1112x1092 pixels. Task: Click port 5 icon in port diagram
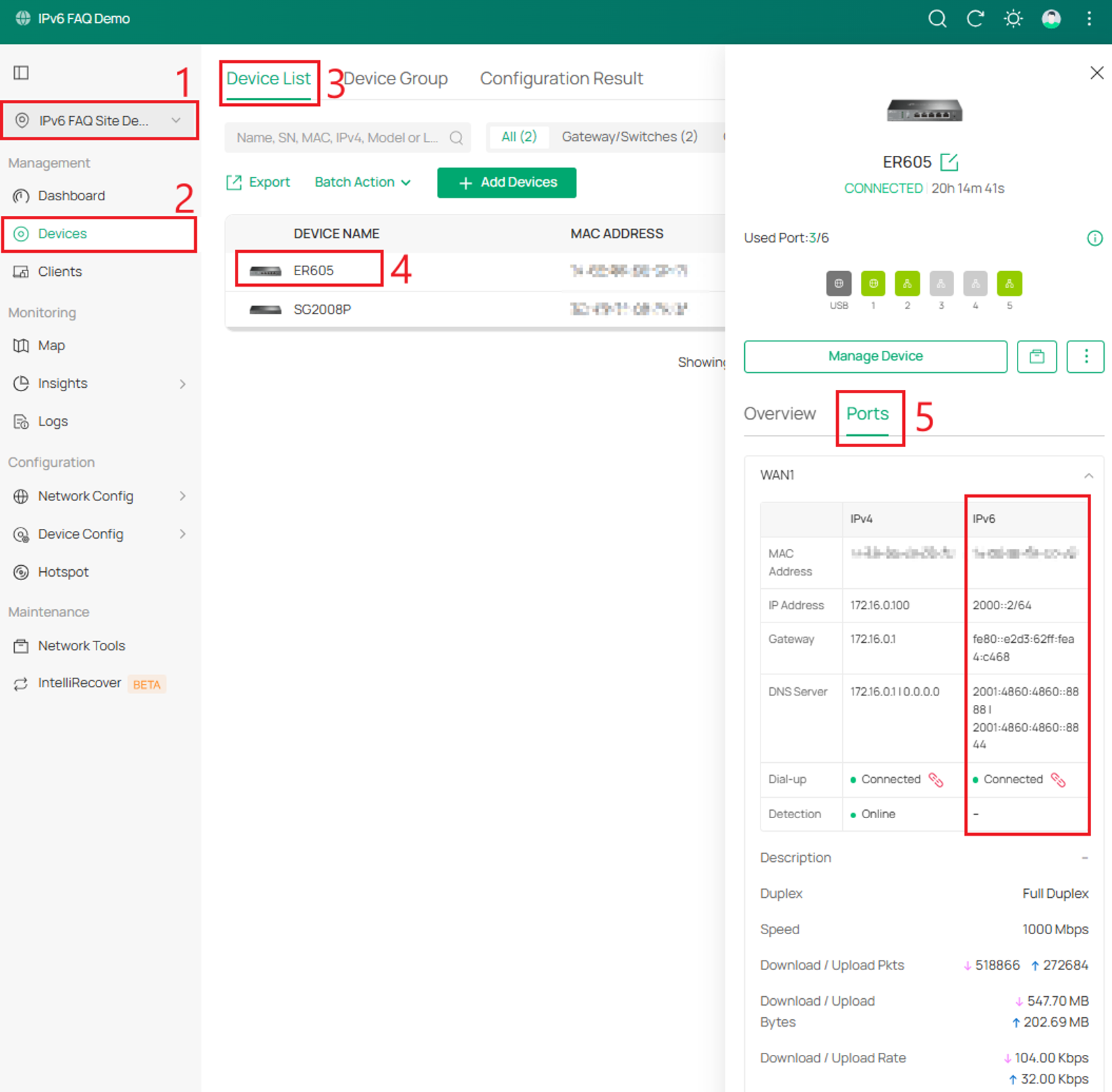(1009, 284)
